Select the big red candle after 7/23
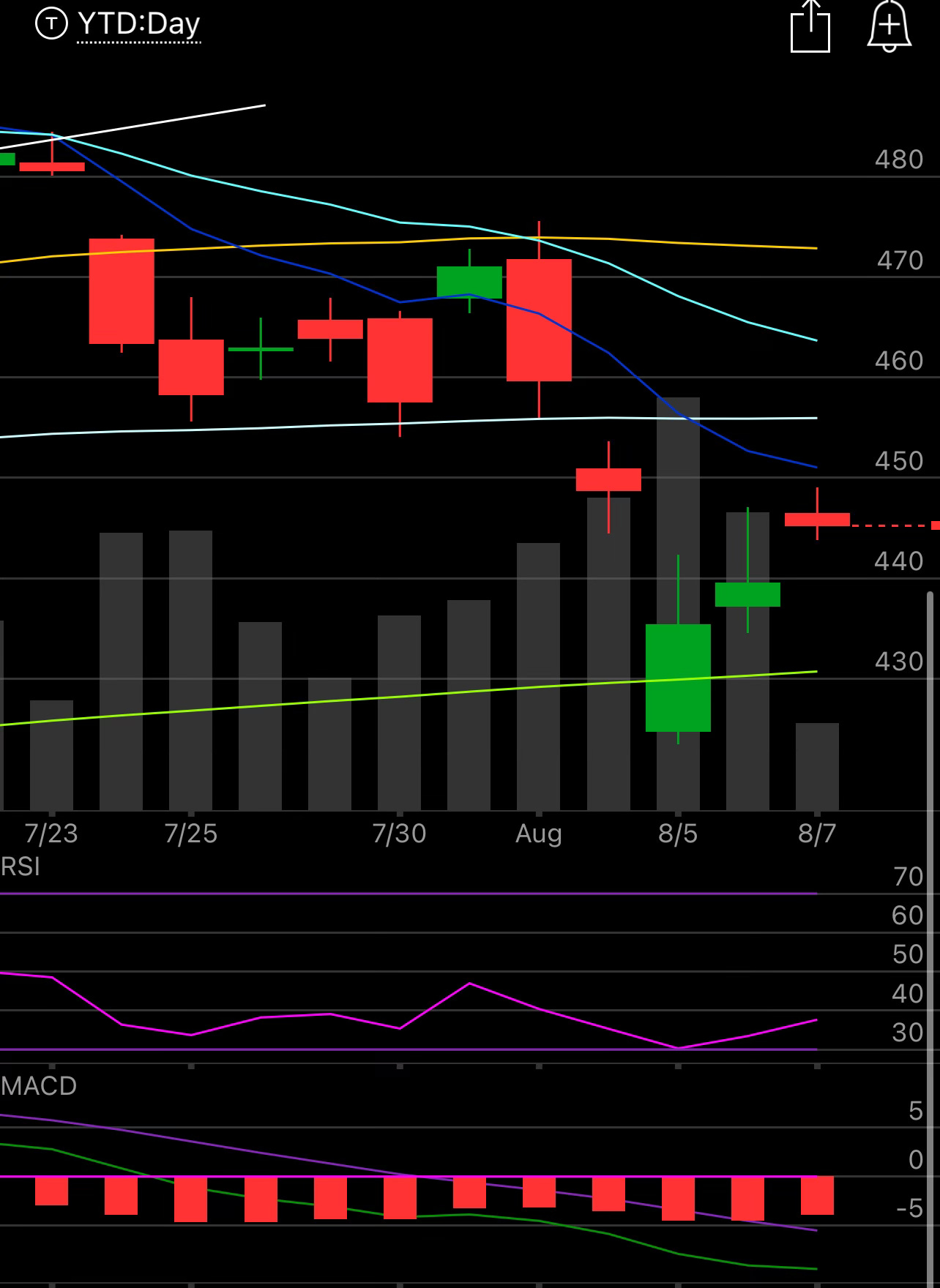Viewport: 940px width, 1288px height. pos(122,291)
